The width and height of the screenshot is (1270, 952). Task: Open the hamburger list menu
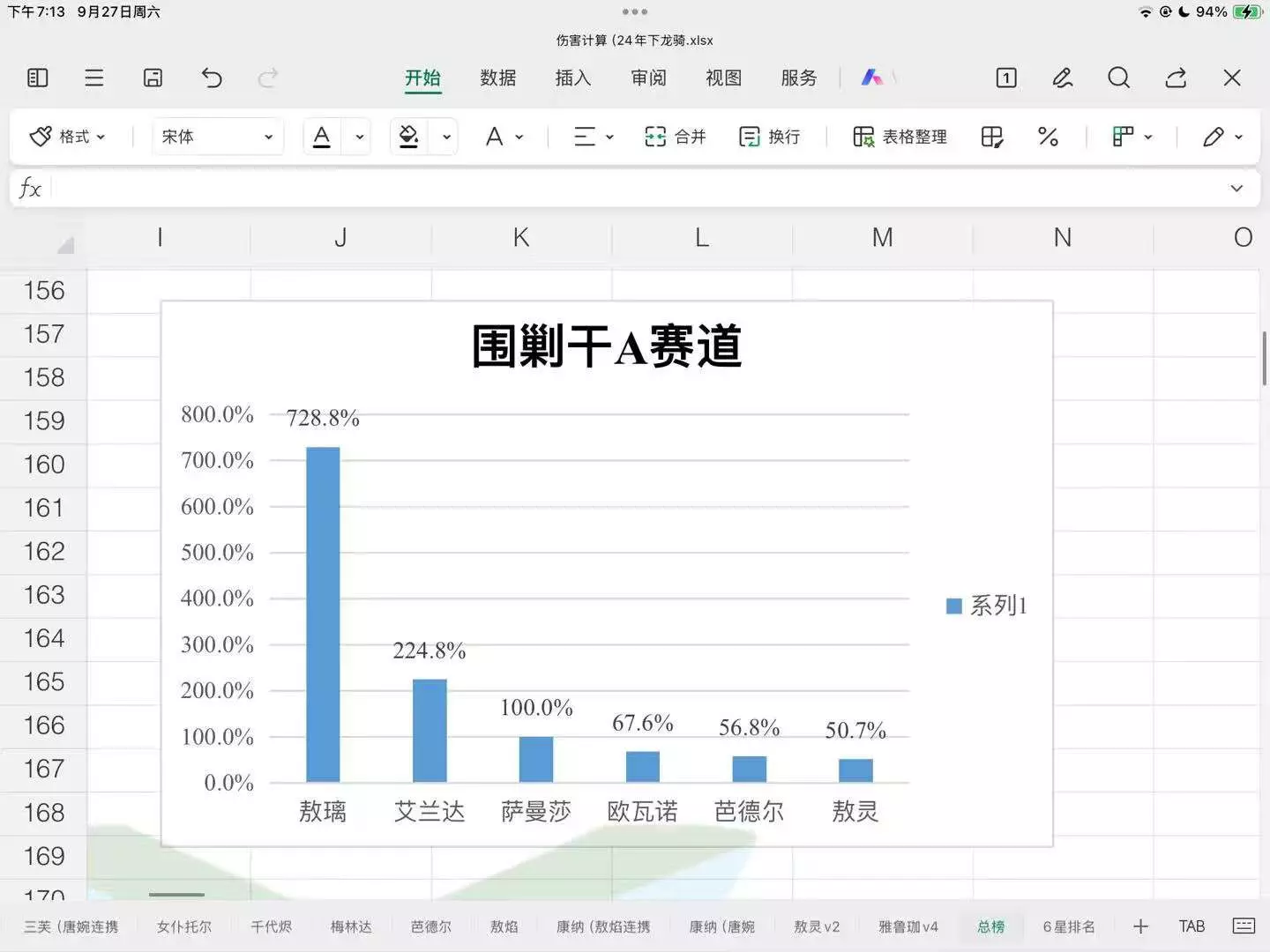pos(94,78)
